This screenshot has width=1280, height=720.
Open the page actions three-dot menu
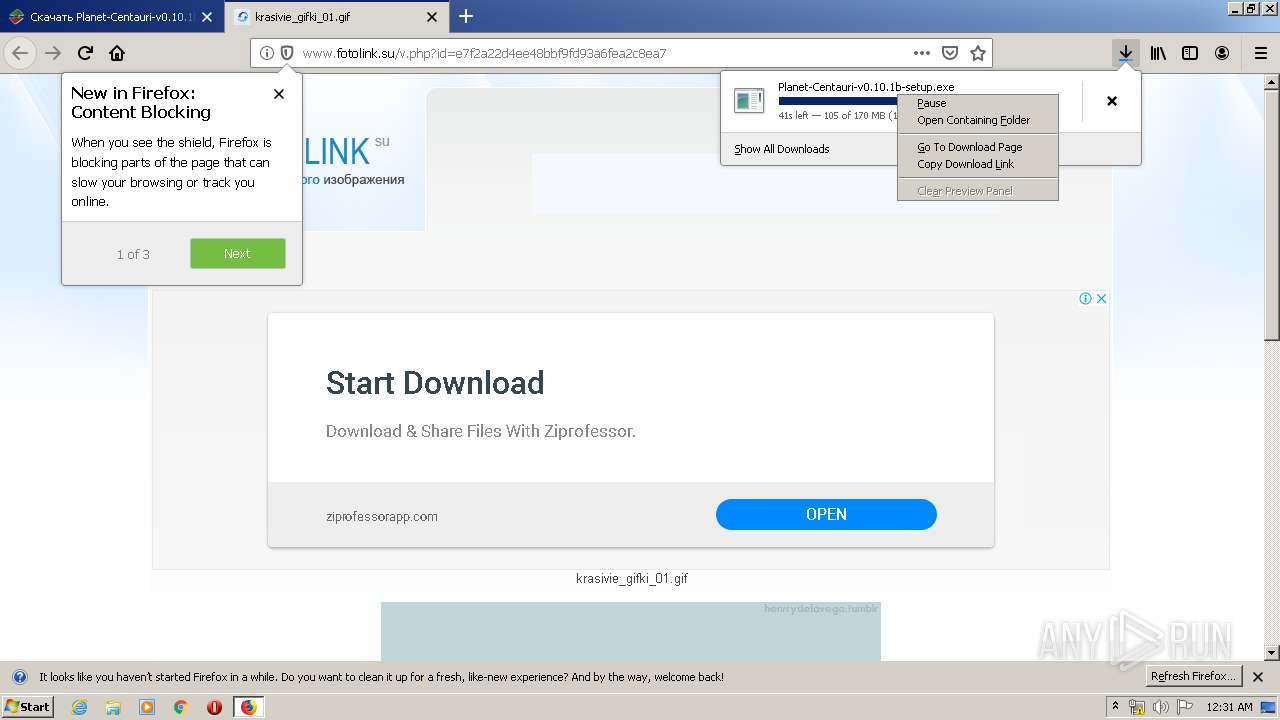pos(922,53)
